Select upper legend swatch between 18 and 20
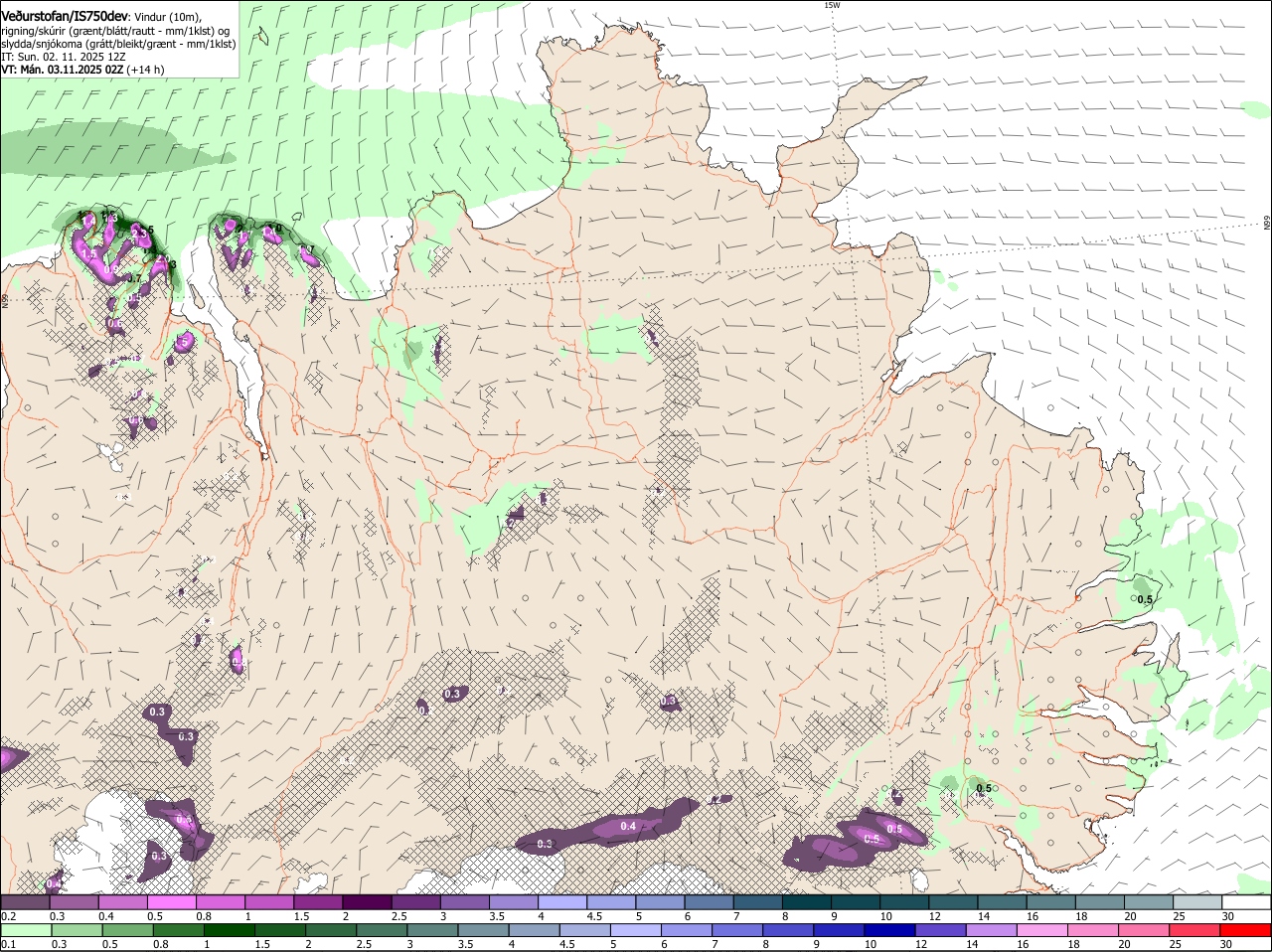The width and height of the screenshot is (1272, 952). pos(1100,902)
